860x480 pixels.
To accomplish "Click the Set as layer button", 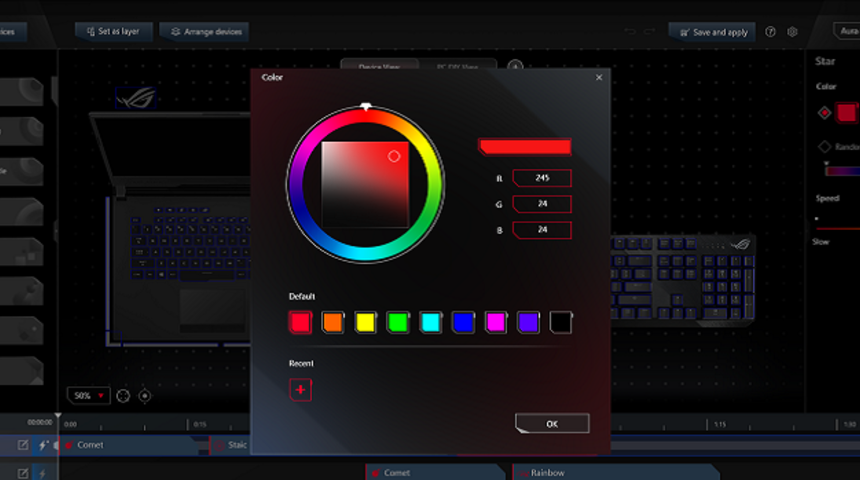I will tap(113, 32).
